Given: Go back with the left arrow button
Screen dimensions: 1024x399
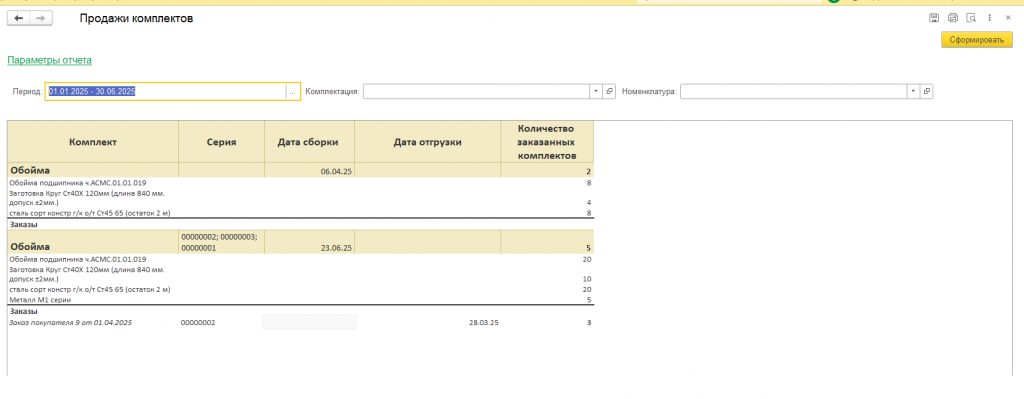Looking at the screenshot, I should [18, 19].
